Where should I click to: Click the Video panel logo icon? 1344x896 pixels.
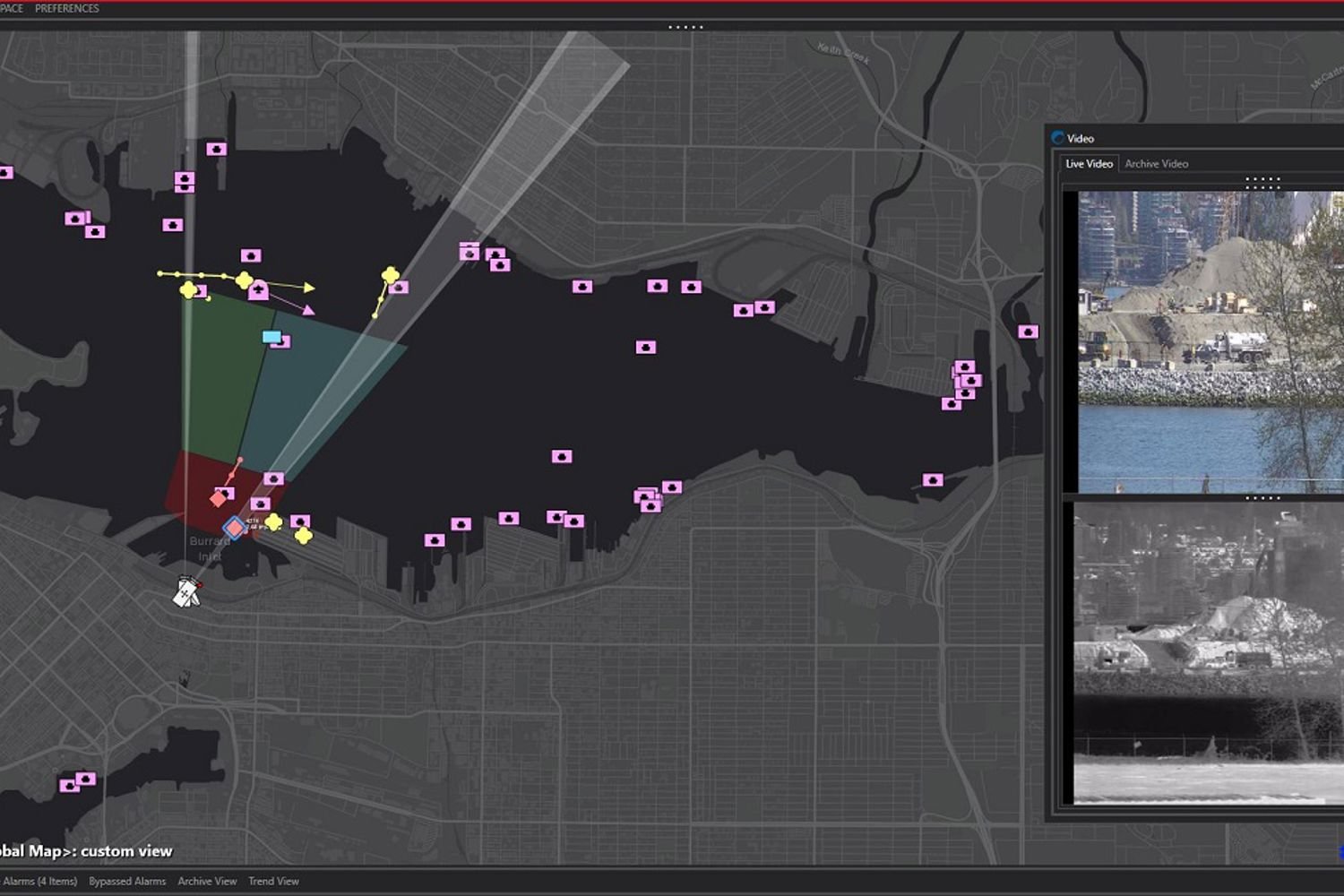1058,138
